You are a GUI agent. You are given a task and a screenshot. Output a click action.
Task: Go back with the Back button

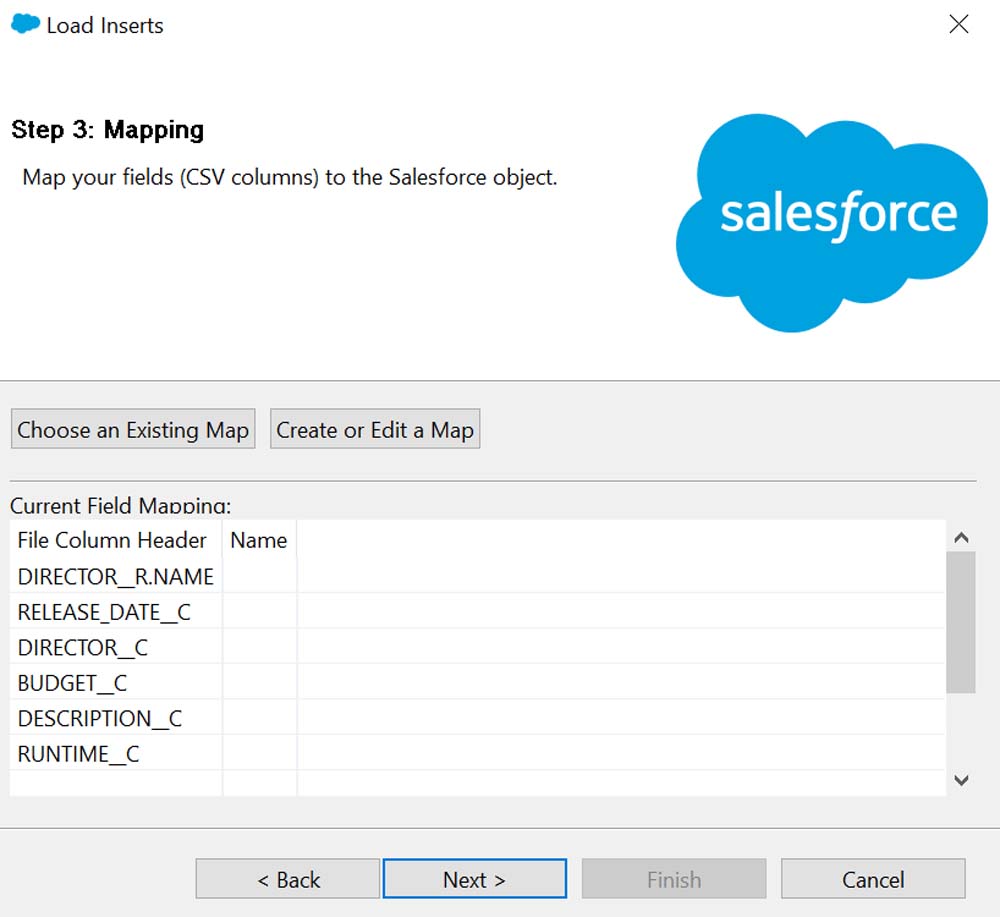[x=288, y=879]
